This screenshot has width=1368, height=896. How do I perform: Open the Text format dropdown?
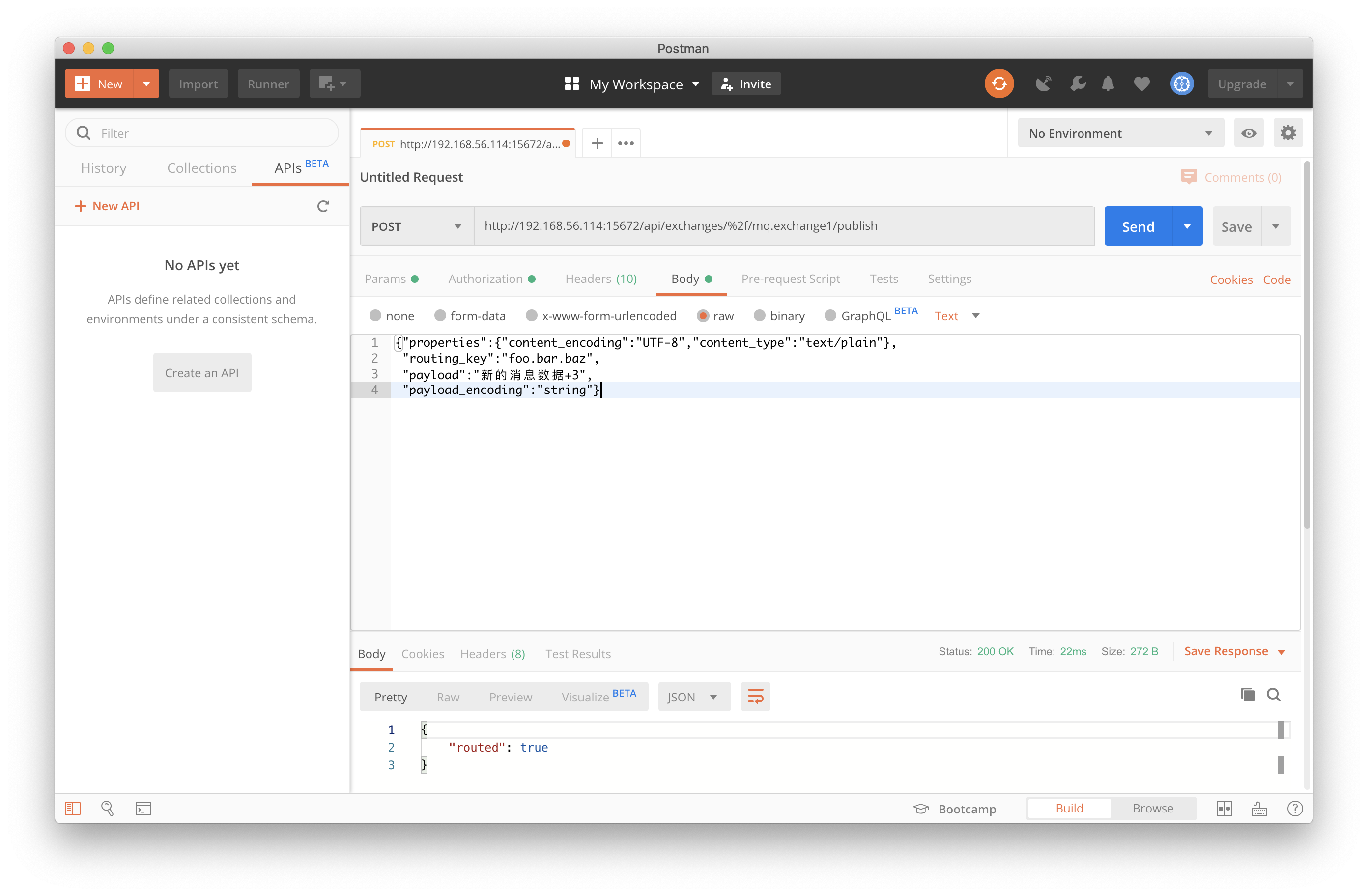956,315
